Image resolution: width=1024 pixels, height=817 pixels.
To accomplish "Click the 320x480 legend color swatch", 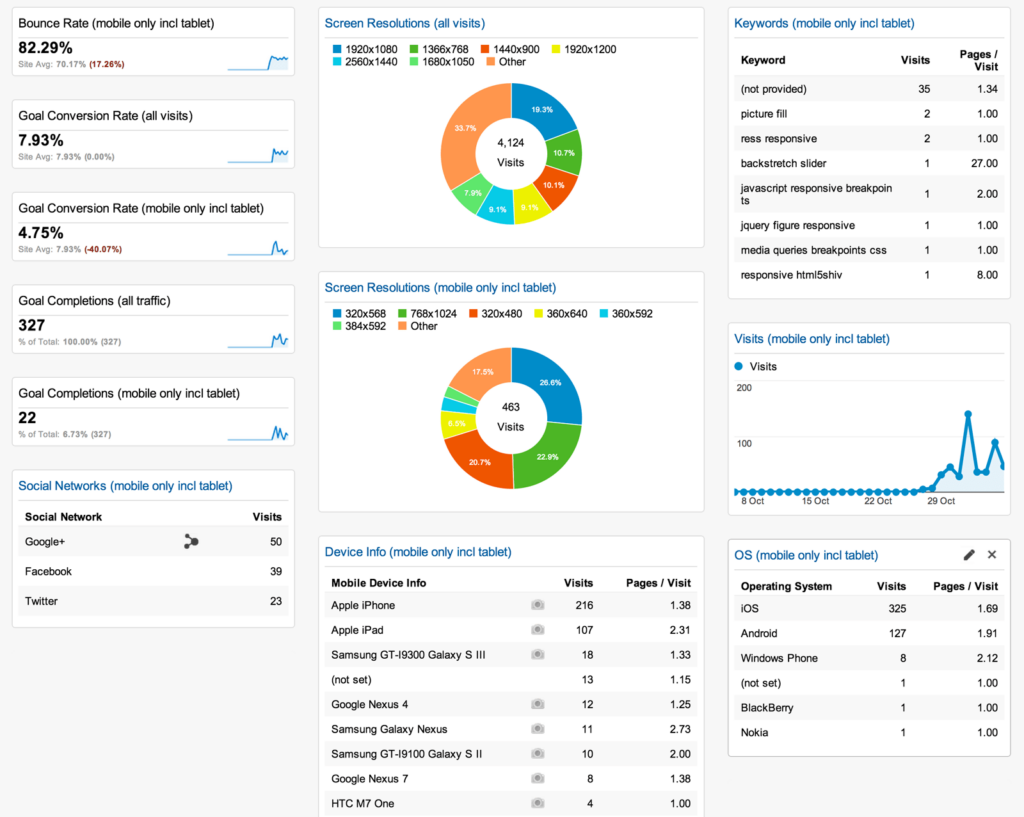I will tap(473, 313).
